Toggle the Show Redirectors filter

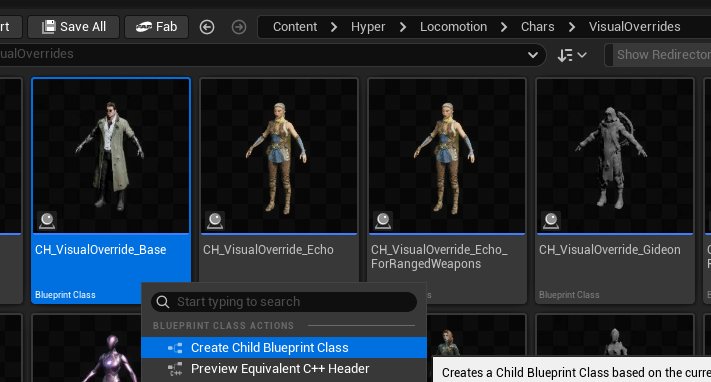coord(658,55)
